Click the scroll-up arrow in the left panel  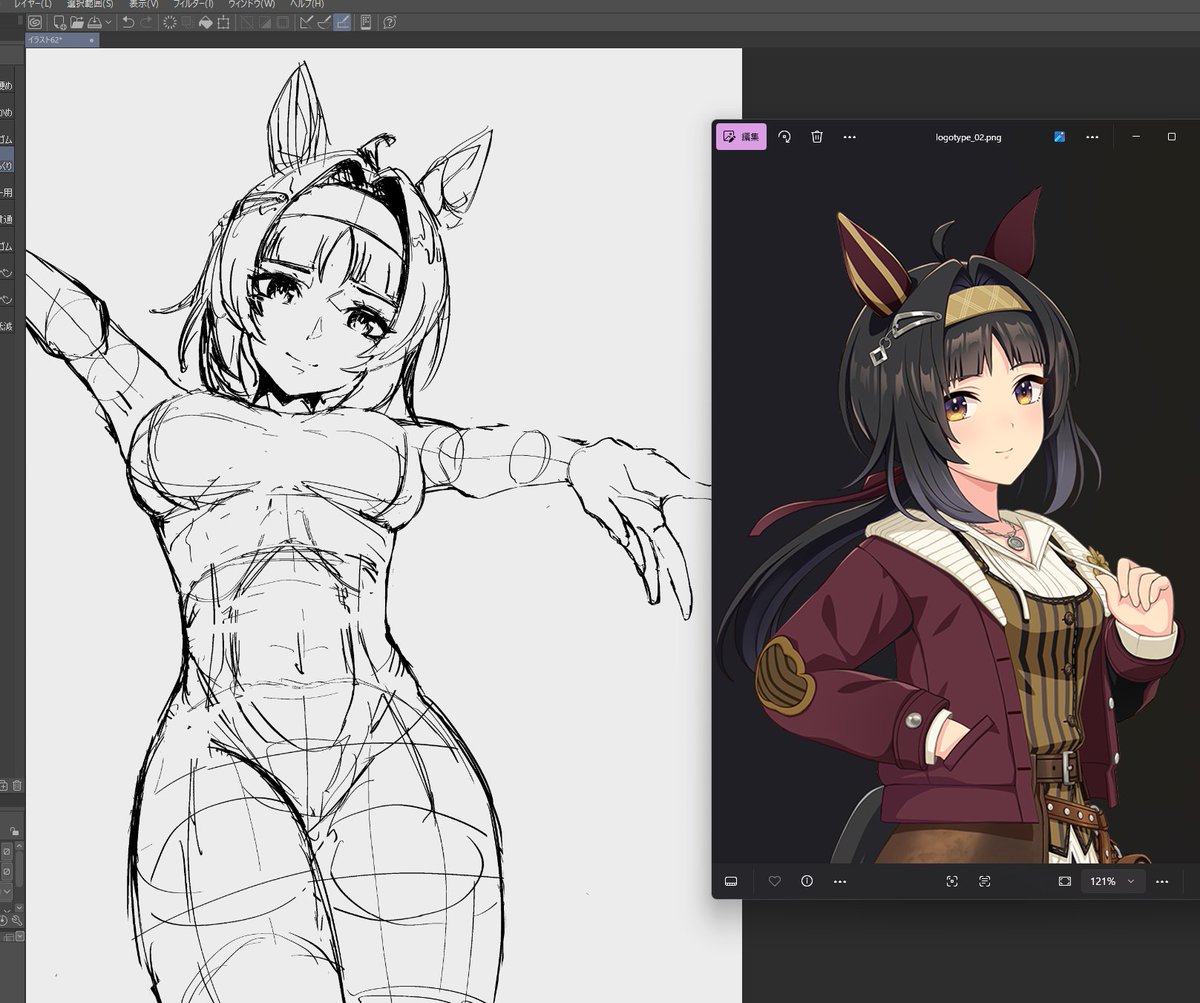[19, 846]
